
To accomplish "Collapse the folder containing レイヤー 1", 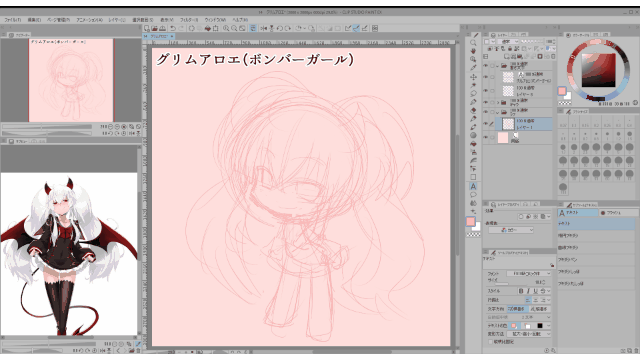I will tap(498, 112).
